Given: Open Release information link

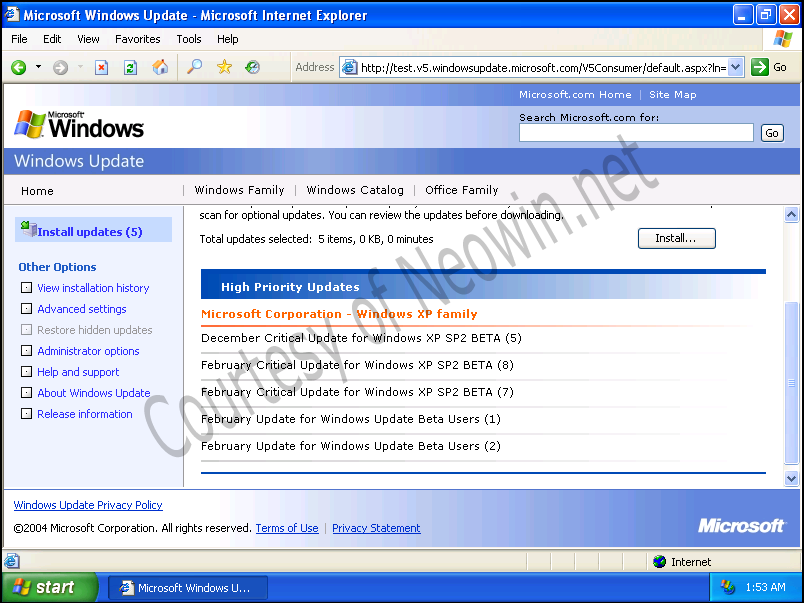Looking at the screenshot, I should coord(85,414).
